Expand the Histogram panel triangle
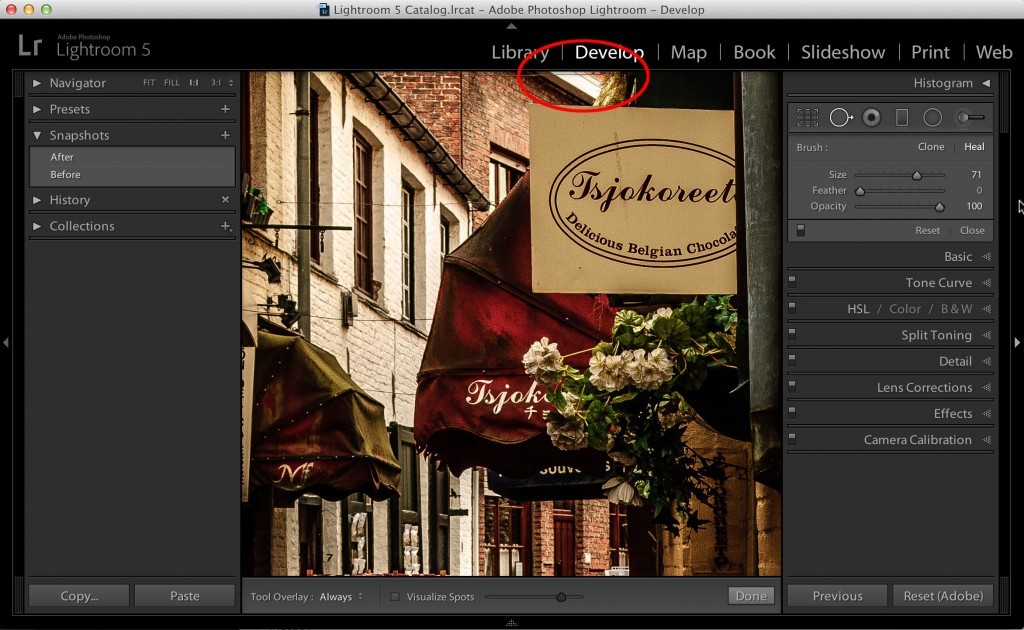1024x630 pixels. [x=986, y=83]
